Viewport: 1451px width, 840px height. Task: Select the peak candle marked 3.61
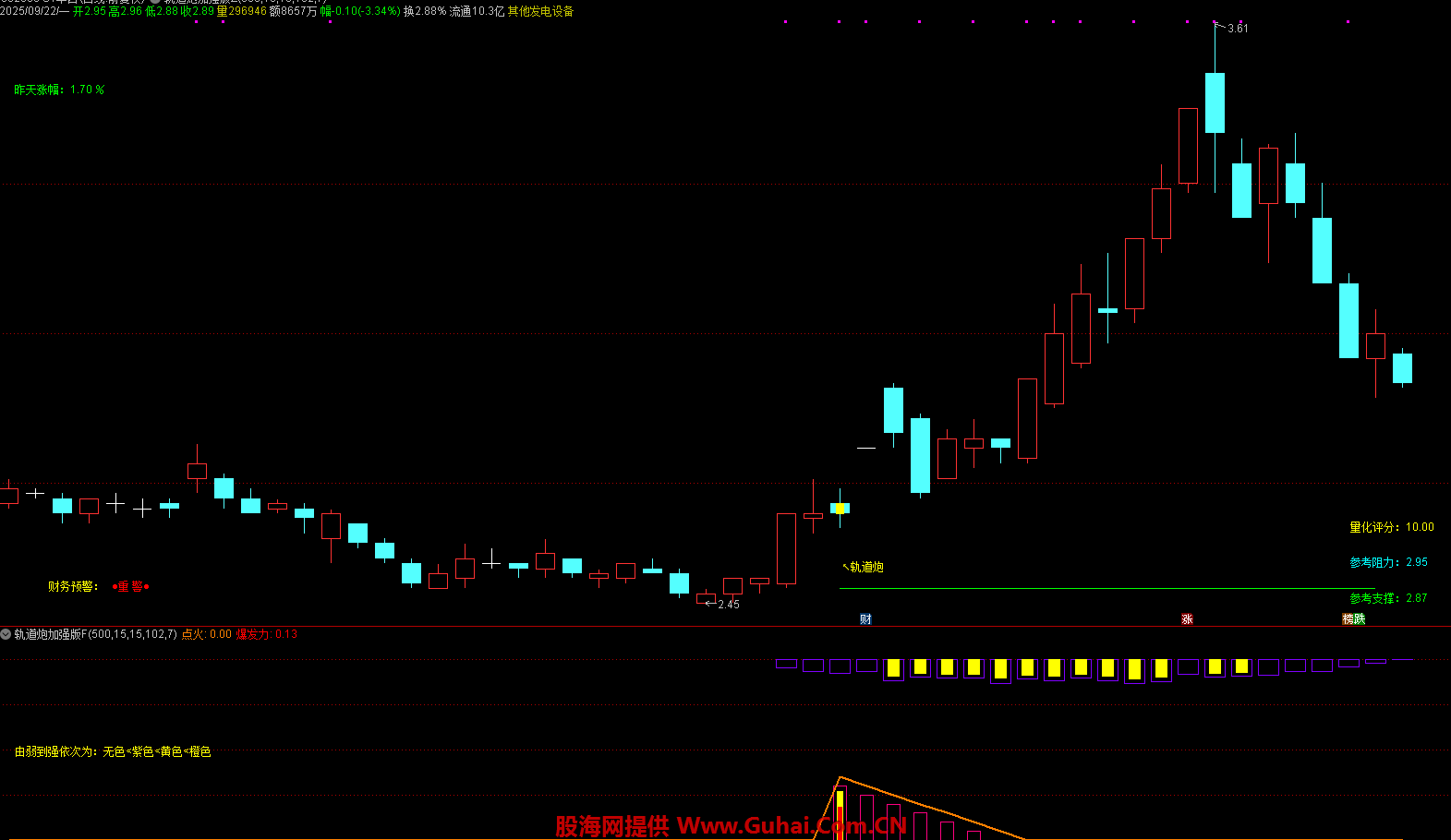1215,102
